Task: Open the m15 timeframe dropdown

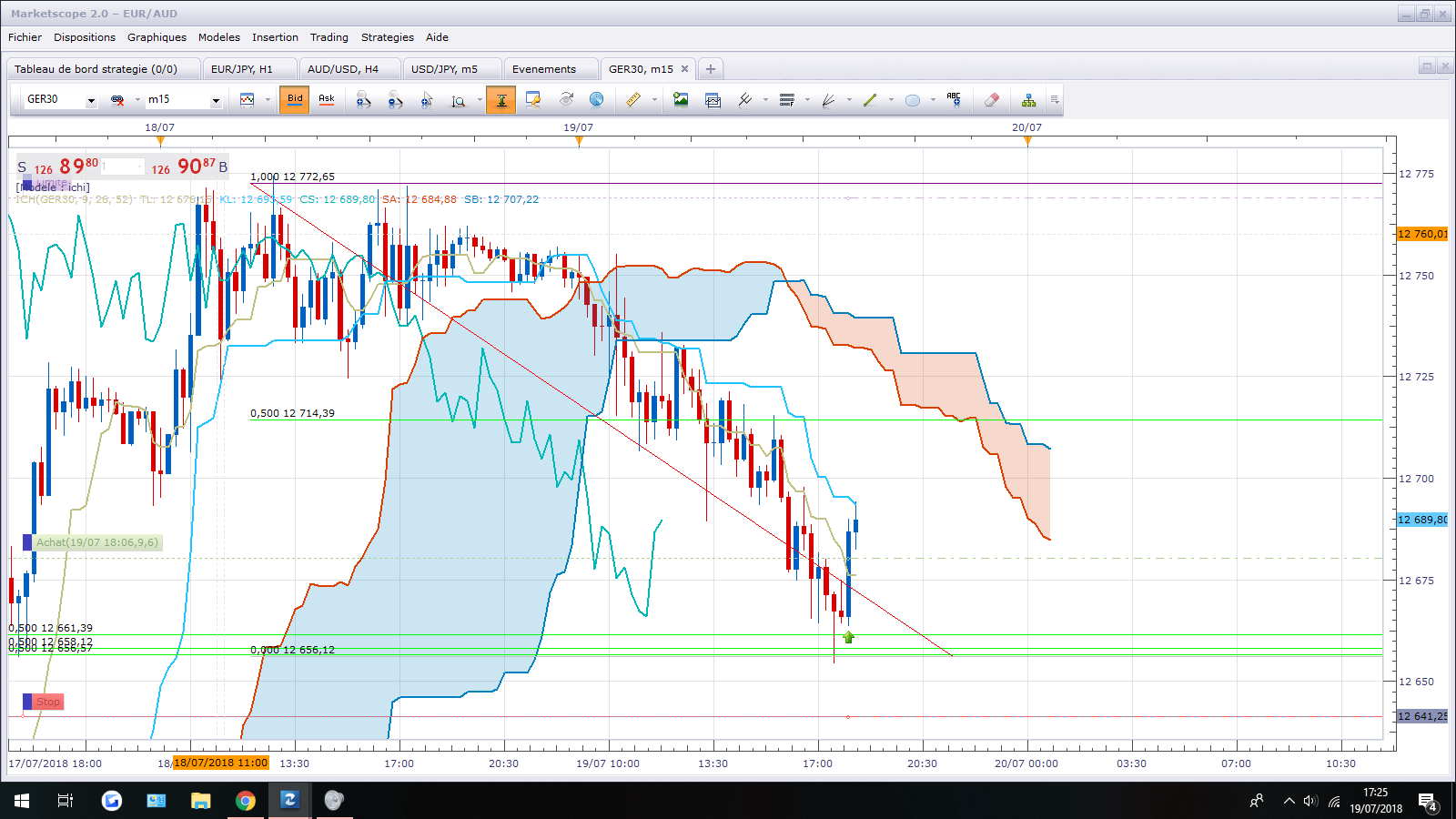Action: (216, 101)
